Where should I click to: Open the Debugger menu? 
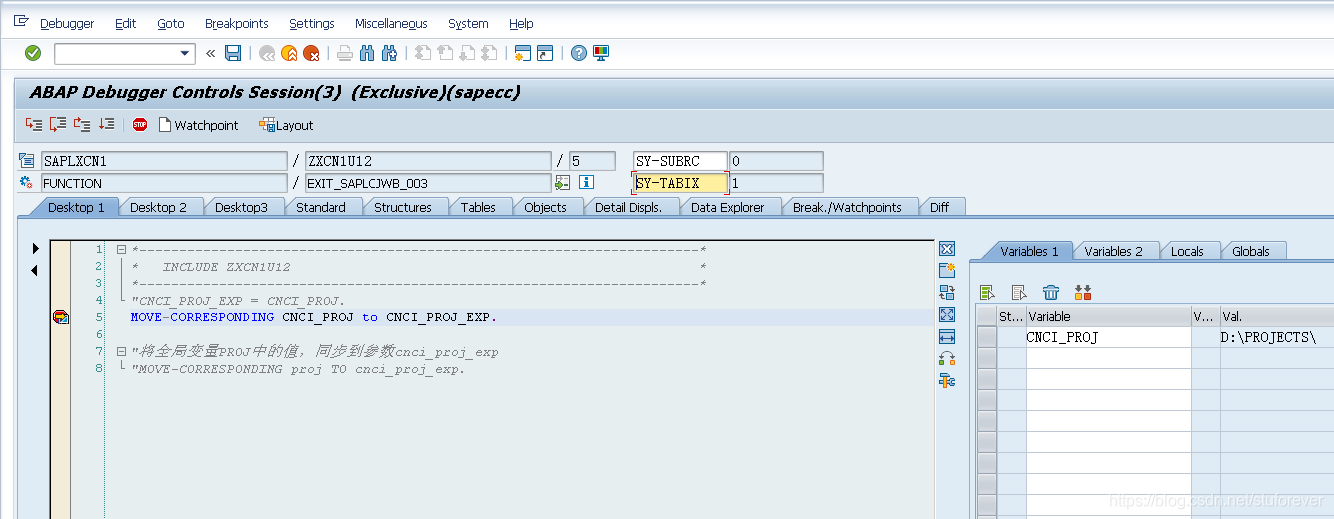coord(67,23)
